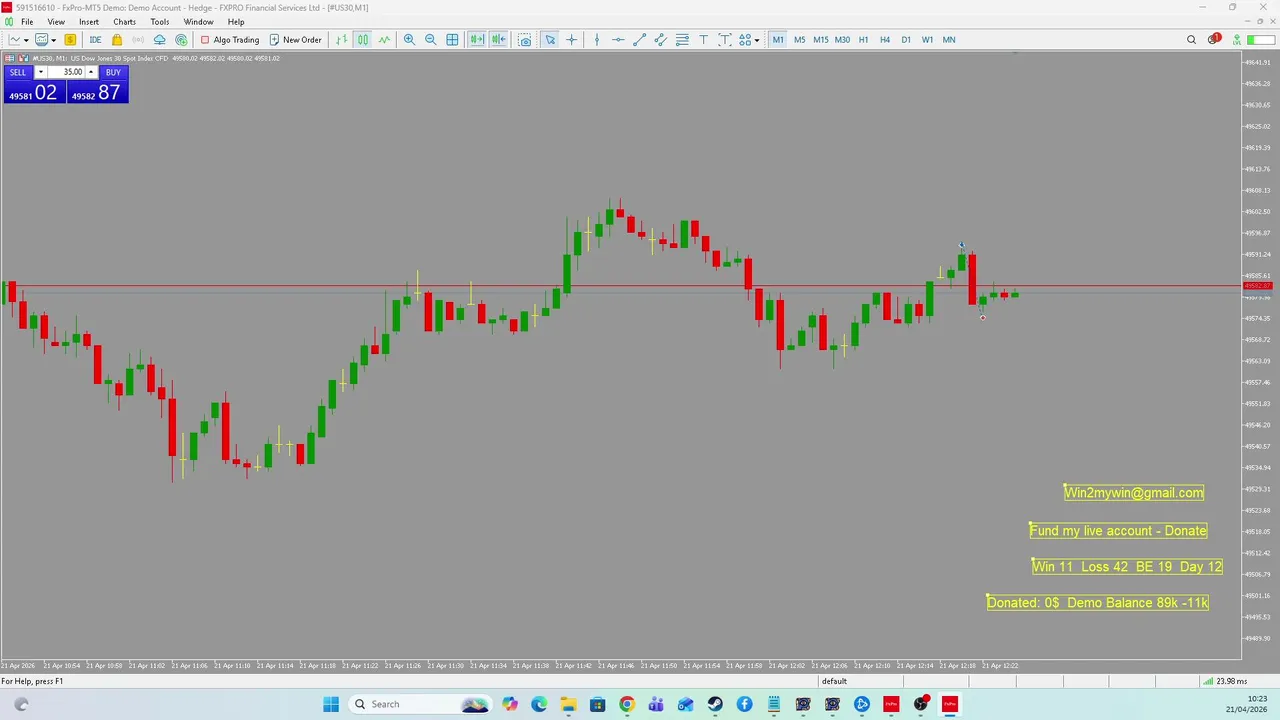The image size is (1280, 720).
Task: Click the 35.00 volume input field
Action: pos(66,72)
